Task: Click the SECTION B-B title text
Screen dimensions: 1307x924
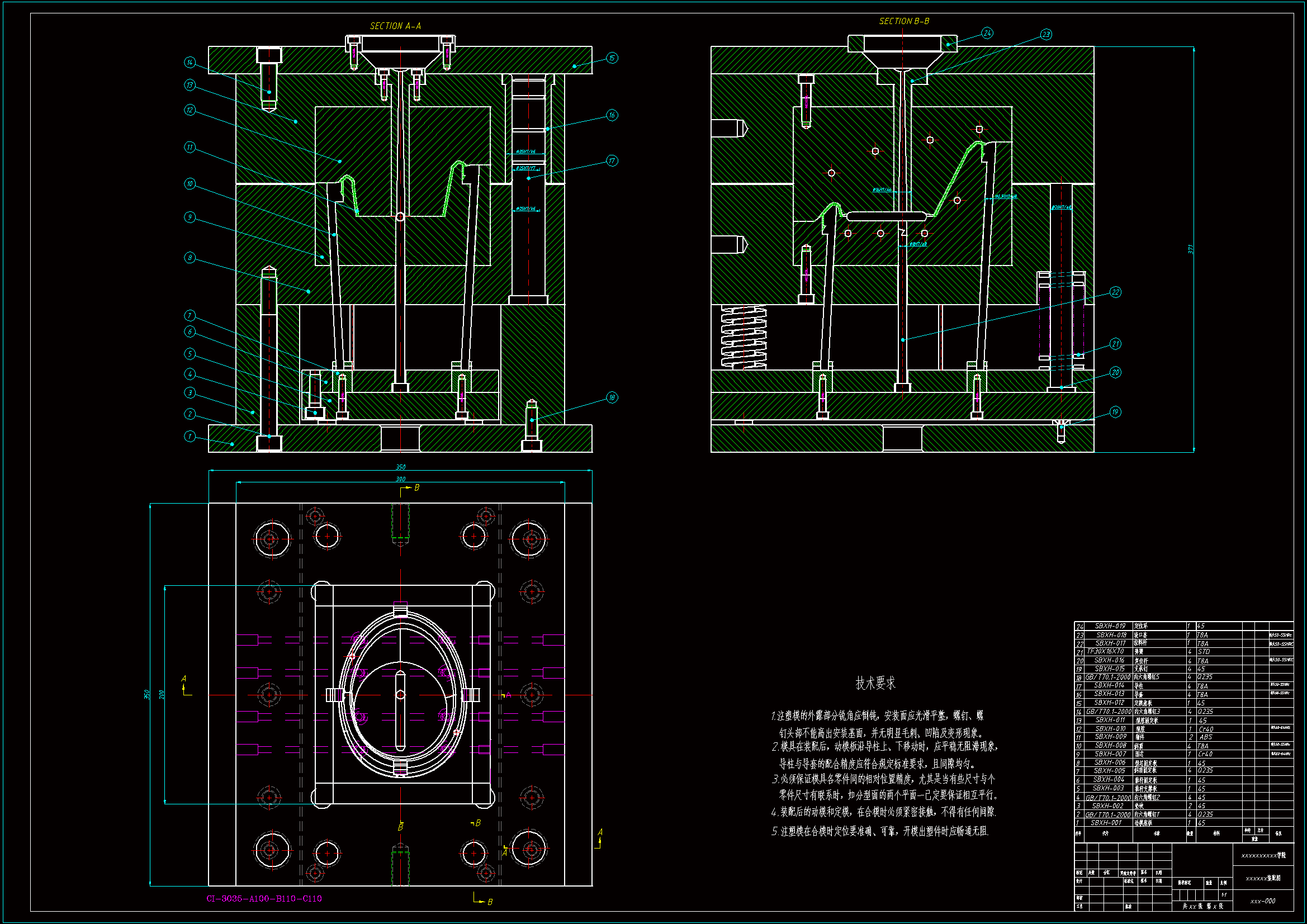Action: click(x=904, y=21)
